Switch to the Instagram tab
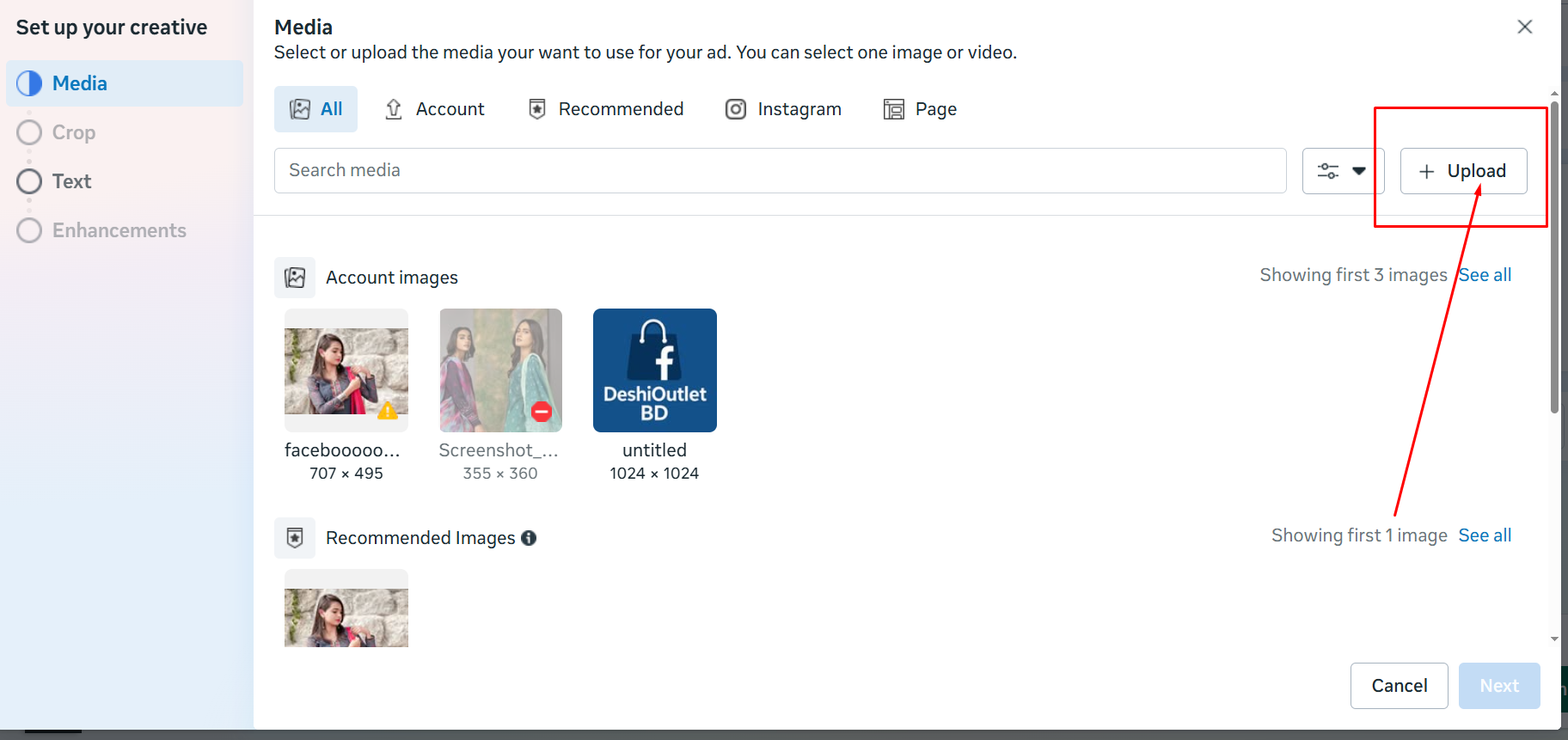Image resolution: width=1568 pixels, height=740 pixels. [x=783, y=109]
